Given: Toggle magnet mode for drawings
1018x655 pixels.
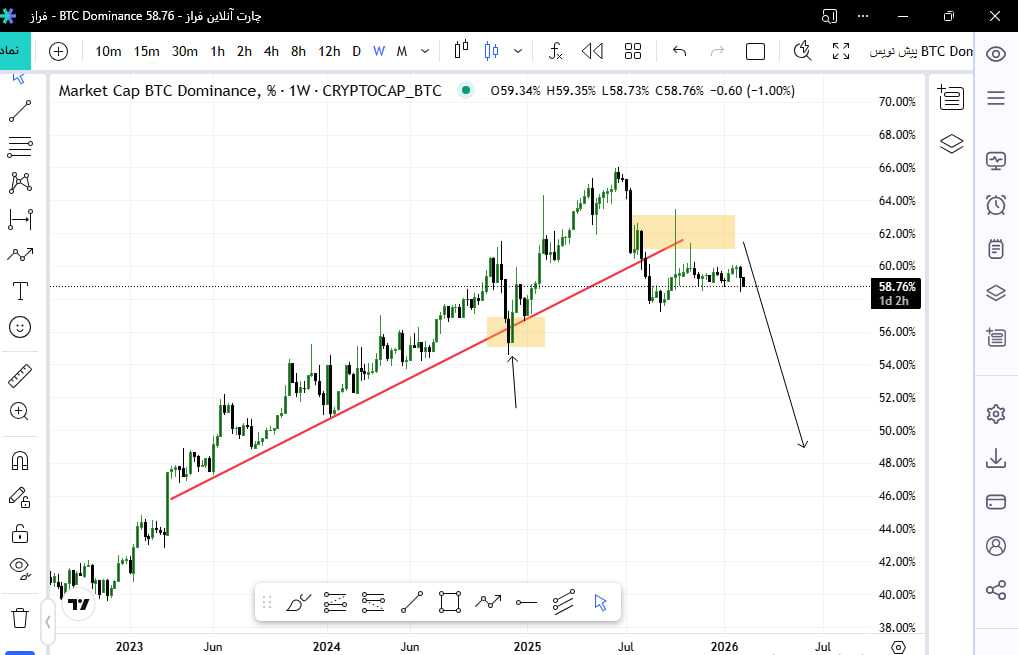Looking at the screenshot, I should 19,461.
